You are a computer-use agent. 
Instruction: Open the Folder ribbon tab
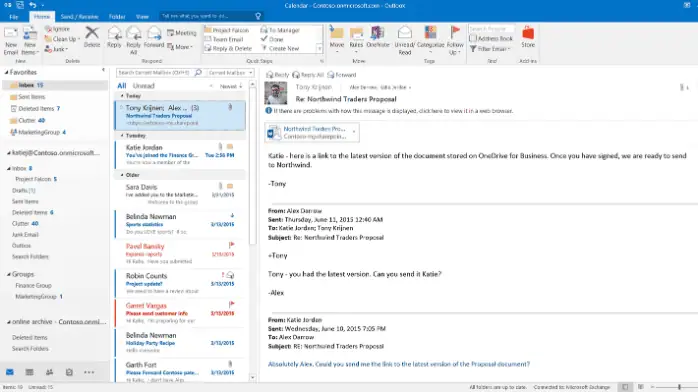coord(117,16)
